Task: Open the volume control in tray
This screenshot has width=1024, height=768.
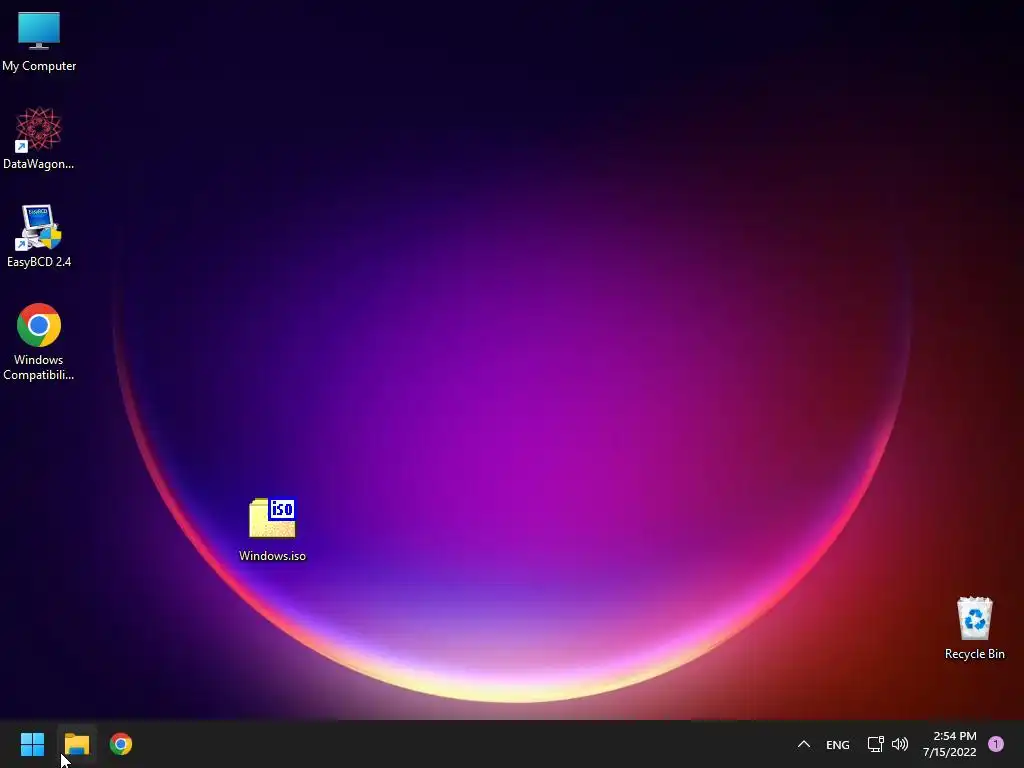Action: [x=900, y=744]
